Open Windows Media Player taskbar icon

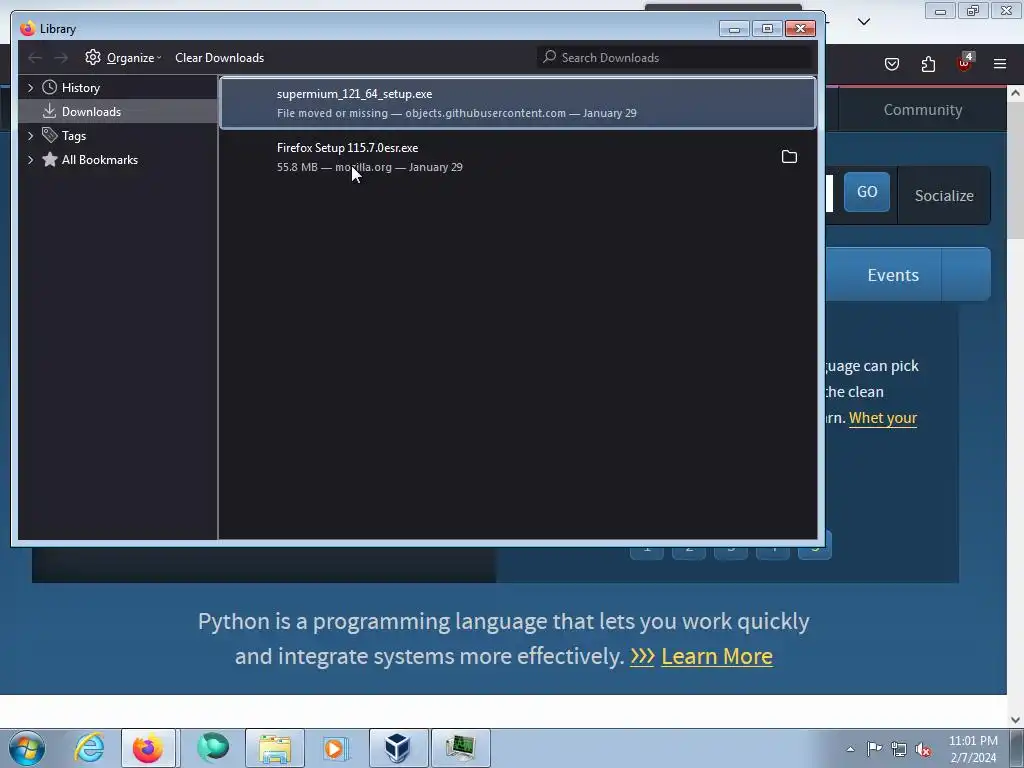(336, 748)
